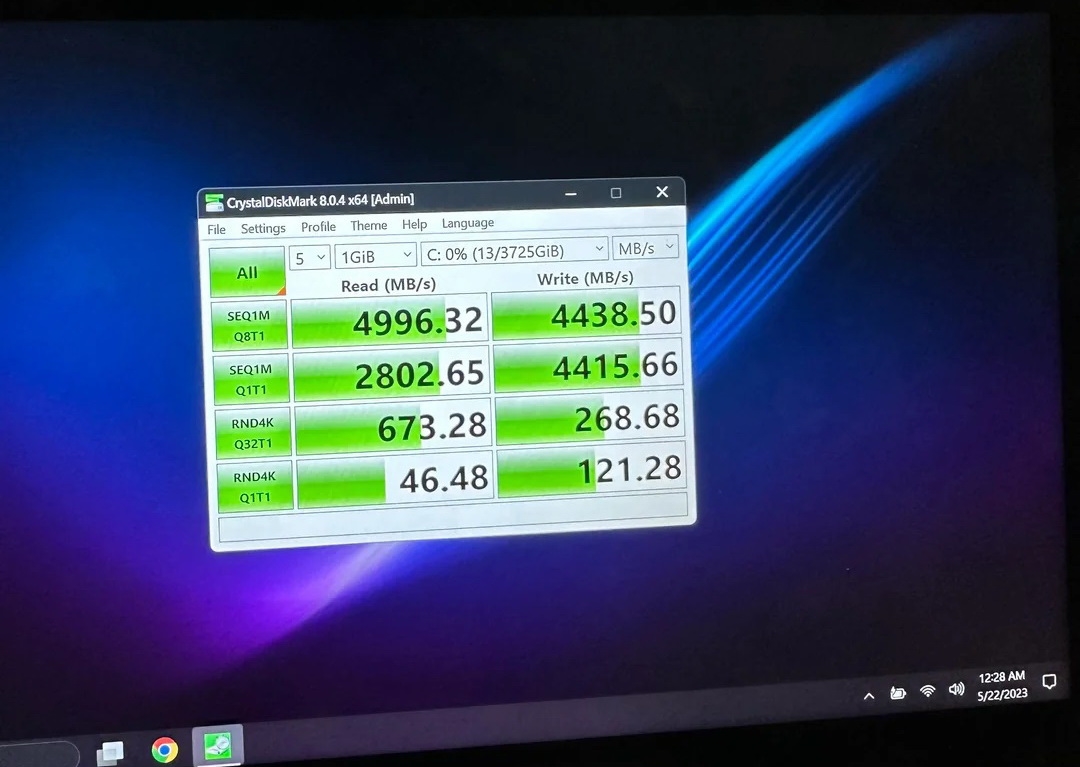Open Task View on the taskbar
Image resolution: width=1080 pixels, height=767 pixels.
(x=110, y=752)
